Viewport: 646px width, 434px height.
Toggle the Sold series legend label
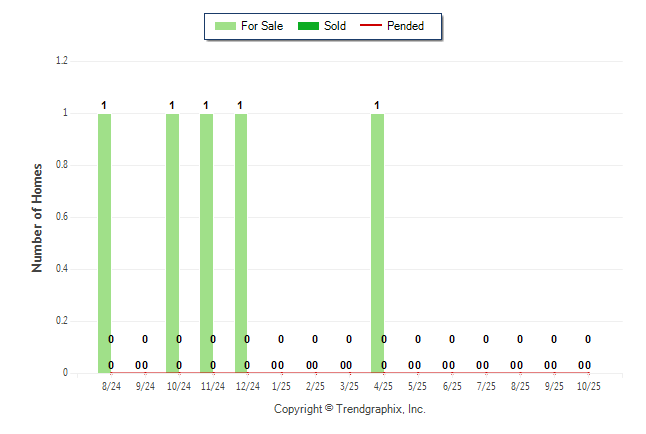(335, 26)
